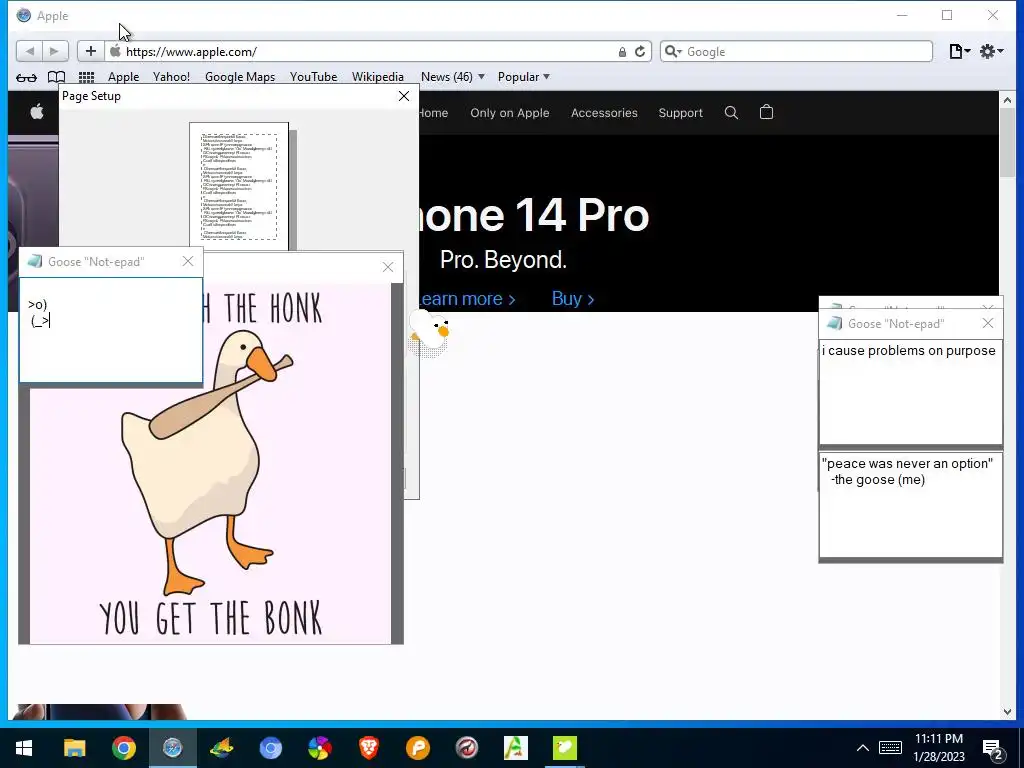
Task: Click the text area with 'peace was never an option'
Action: point(910,505)
